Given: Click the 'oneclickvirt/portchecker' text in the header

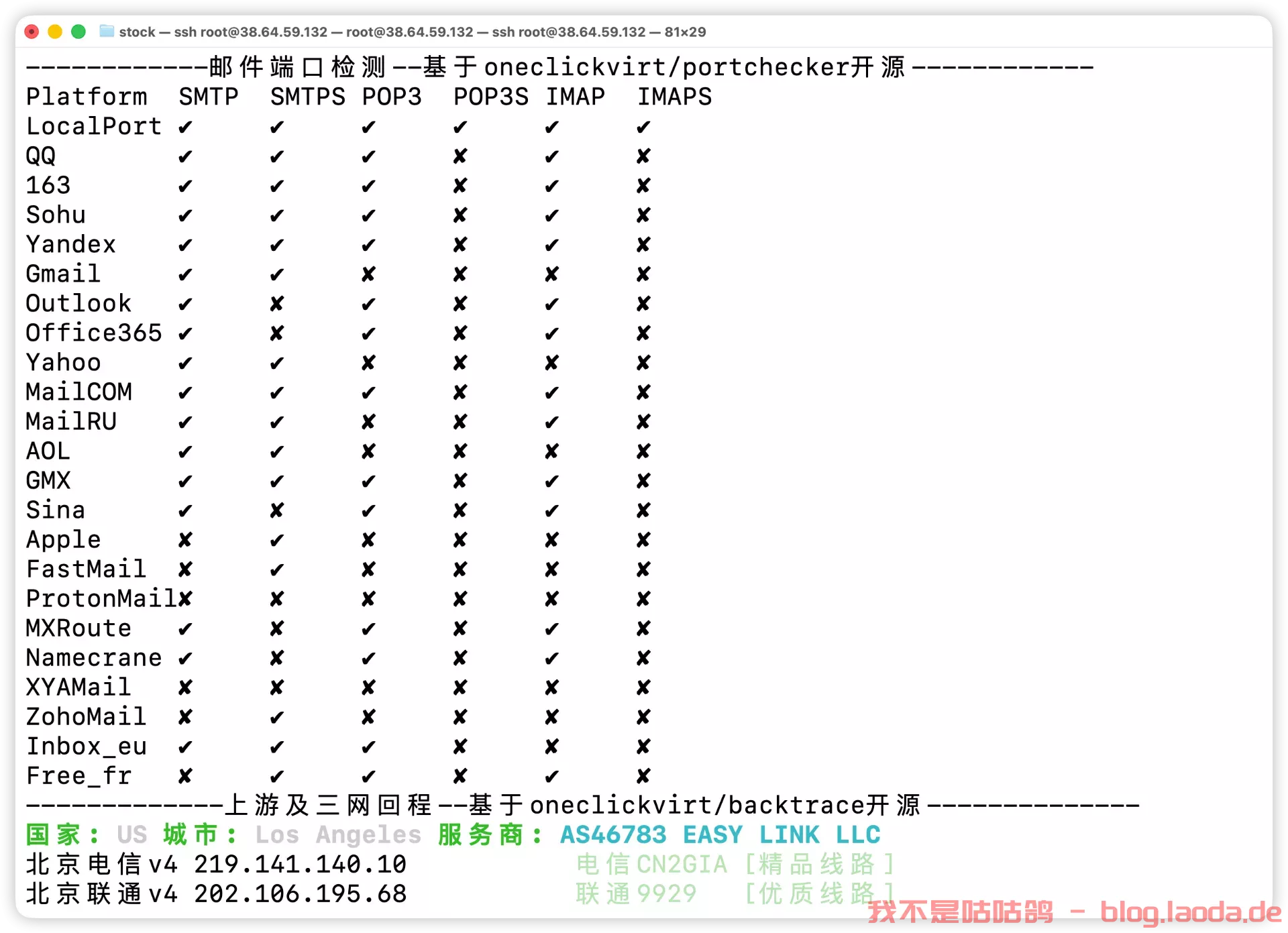Looking at the screenshot, I should [667, 67].
